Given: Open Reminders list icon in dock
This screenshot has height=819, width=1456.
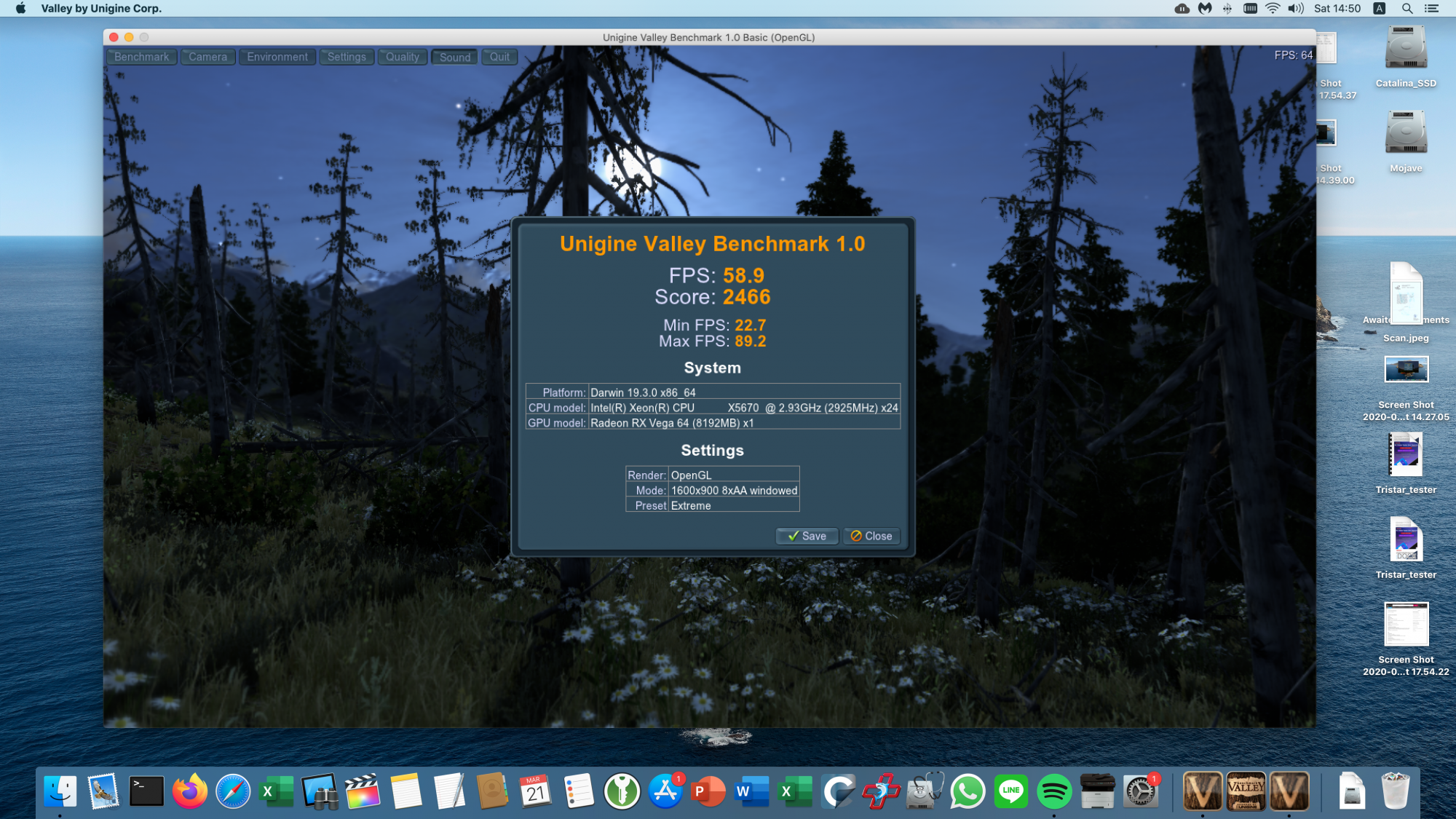Looking at the screenshot, I should [579, 791].
